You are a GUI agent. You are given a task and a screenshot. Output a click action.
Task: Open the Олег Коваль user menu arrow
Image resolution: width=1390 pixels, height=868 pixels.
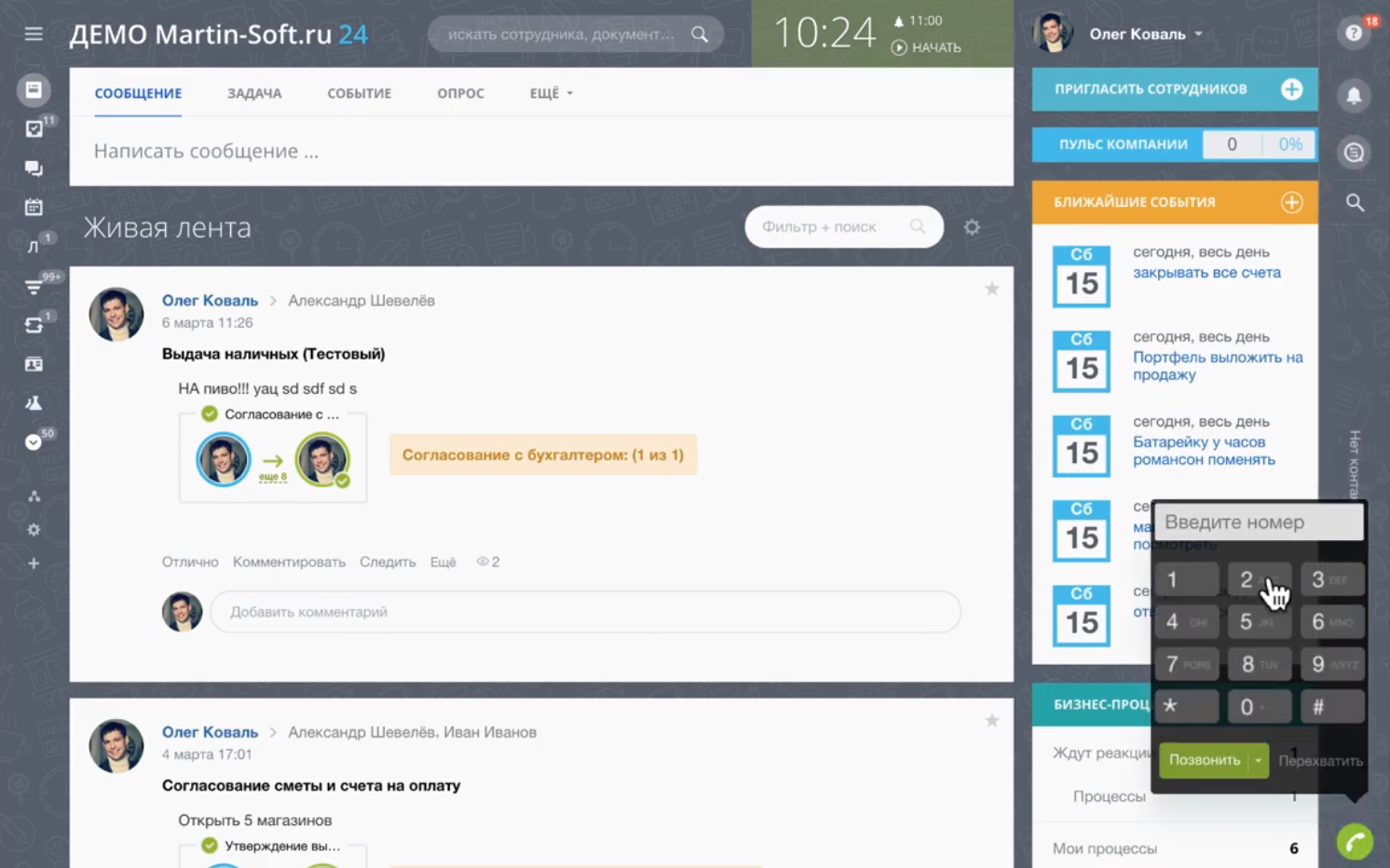pyautogui.click(x=1199, y=34)
